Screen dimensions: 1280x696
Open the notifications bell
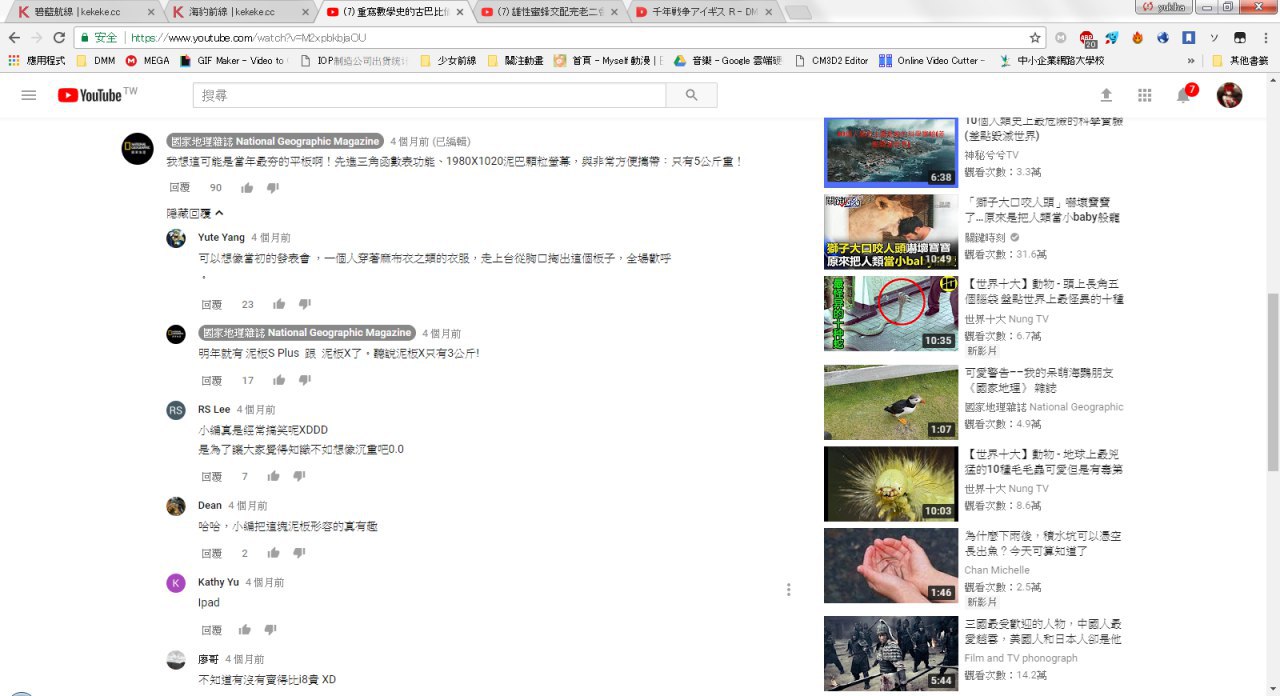pos(1183,96)
